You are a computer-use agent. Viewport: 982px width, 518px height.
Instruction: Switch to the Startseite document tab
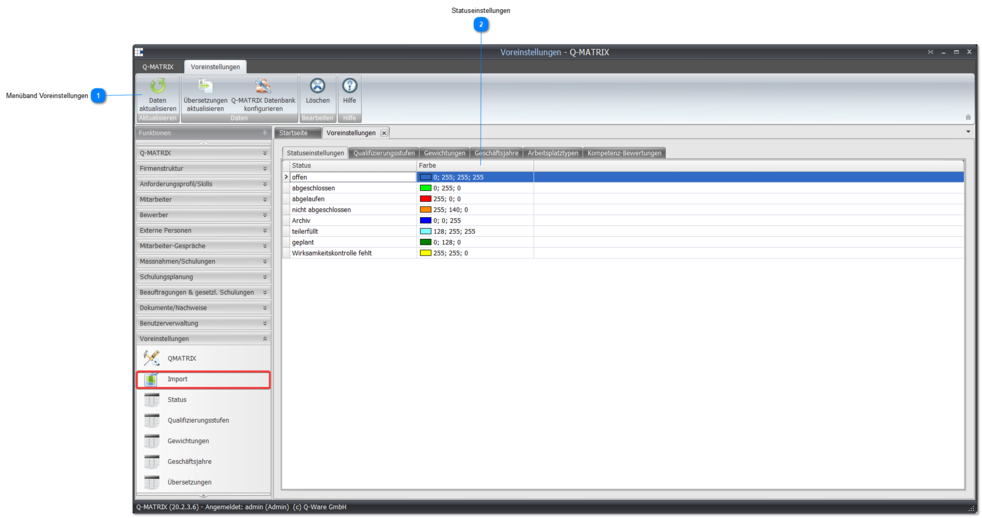297,133
